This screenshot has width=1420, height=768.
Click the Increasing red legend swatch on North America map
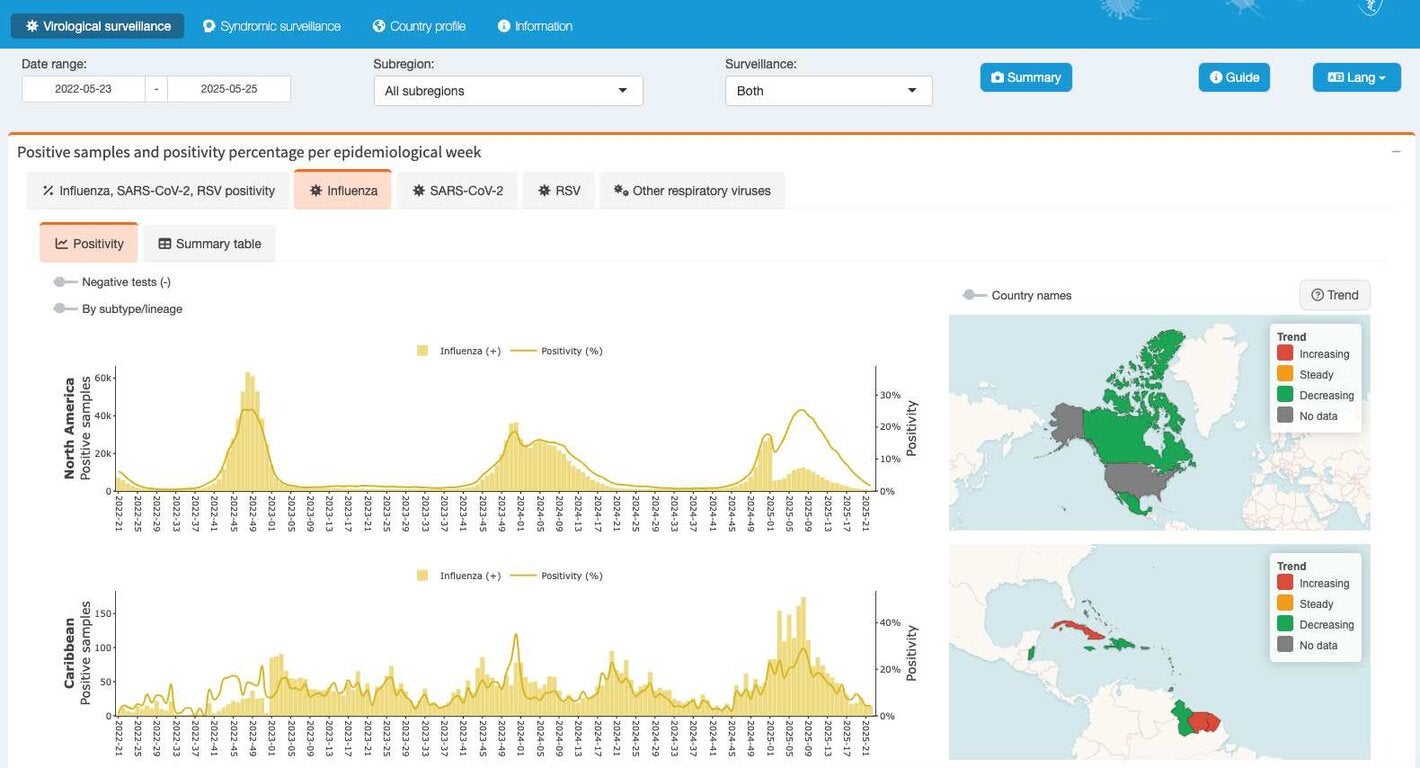[x=1285, y=354]
